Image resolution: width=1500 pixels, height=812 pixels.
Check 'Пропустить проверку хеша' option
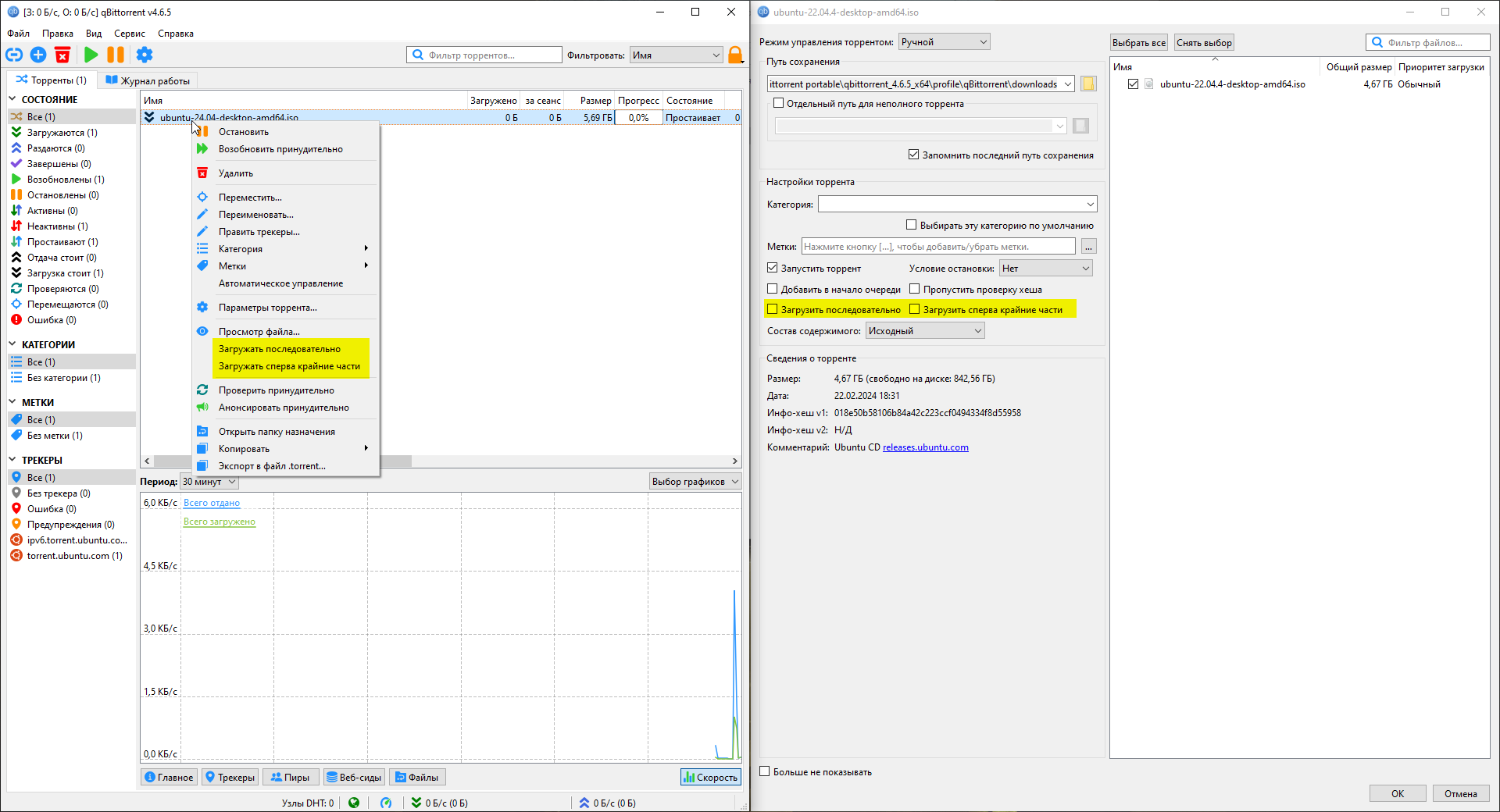[915, 289]
